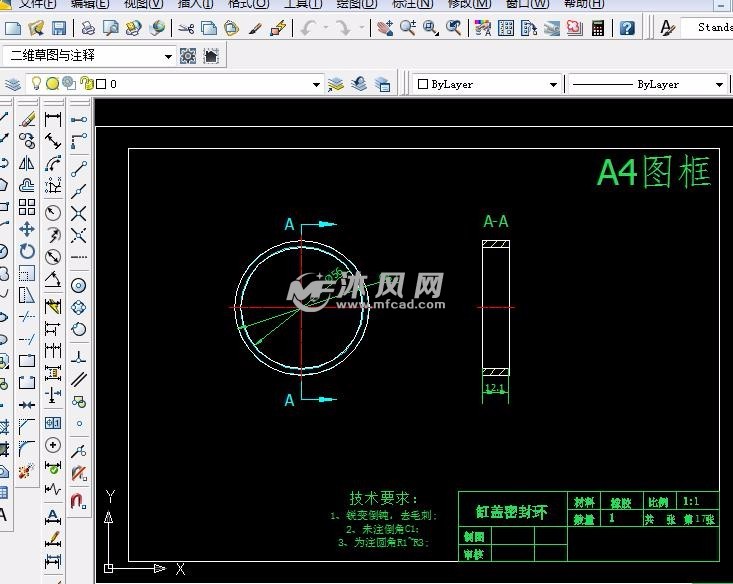Click the Save floppy disk icon

point(59,28)
